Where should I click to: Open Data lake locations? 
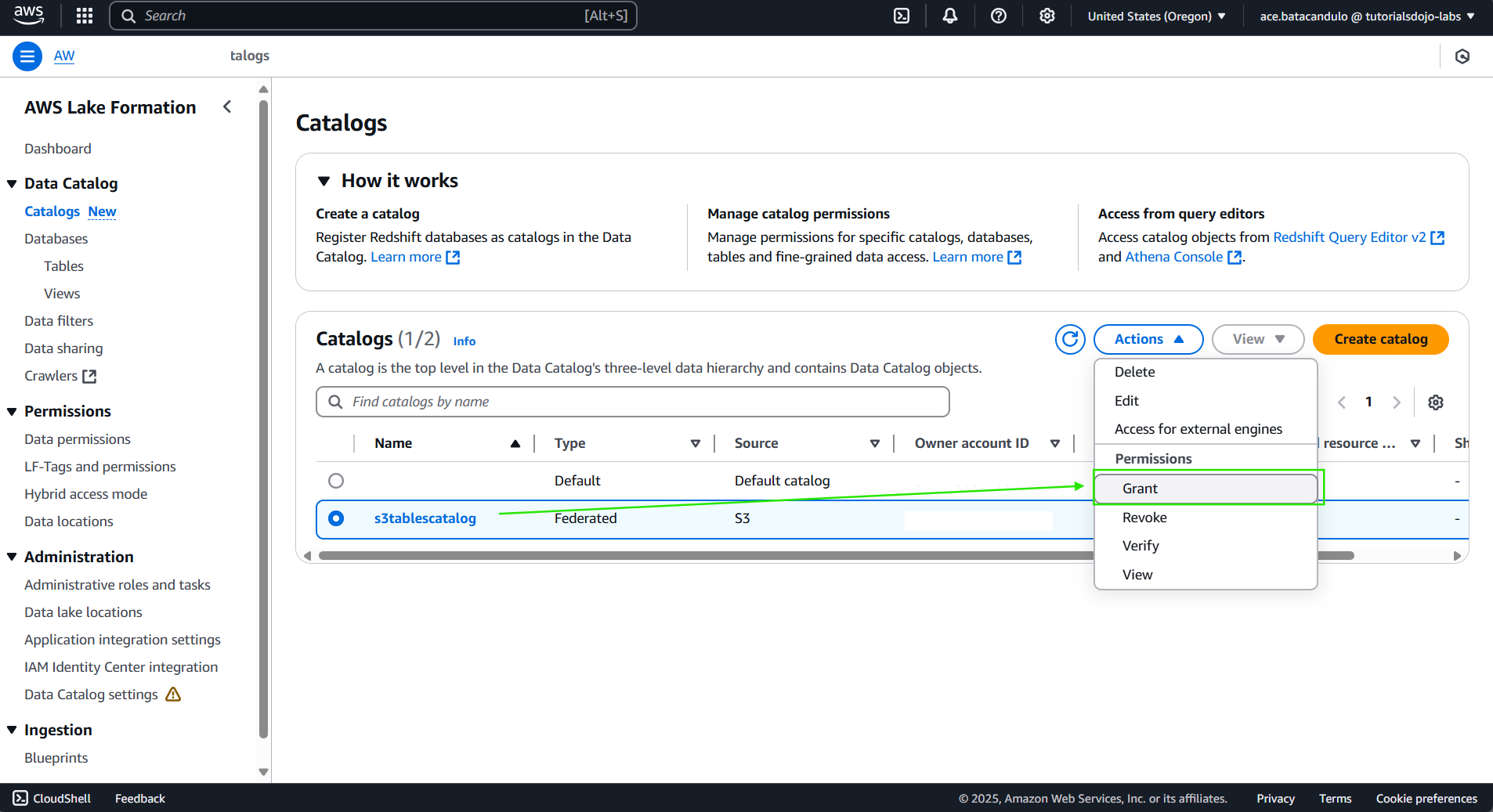pyautogui.click(x=83, y=612)
